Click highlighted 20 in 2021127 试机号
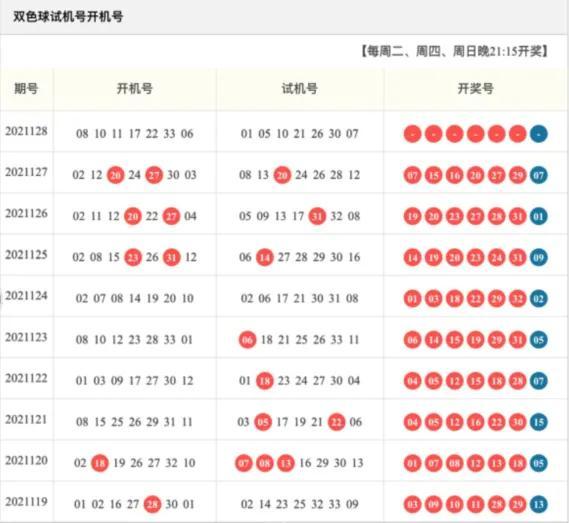The image size is (569, 523). point(282,175)
